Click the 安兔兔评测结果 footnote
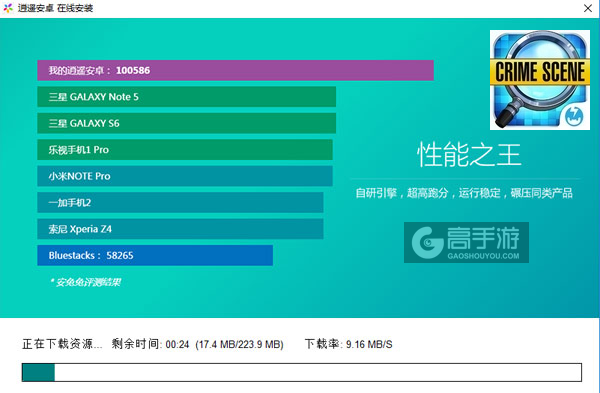 click(x=85, y=282)
